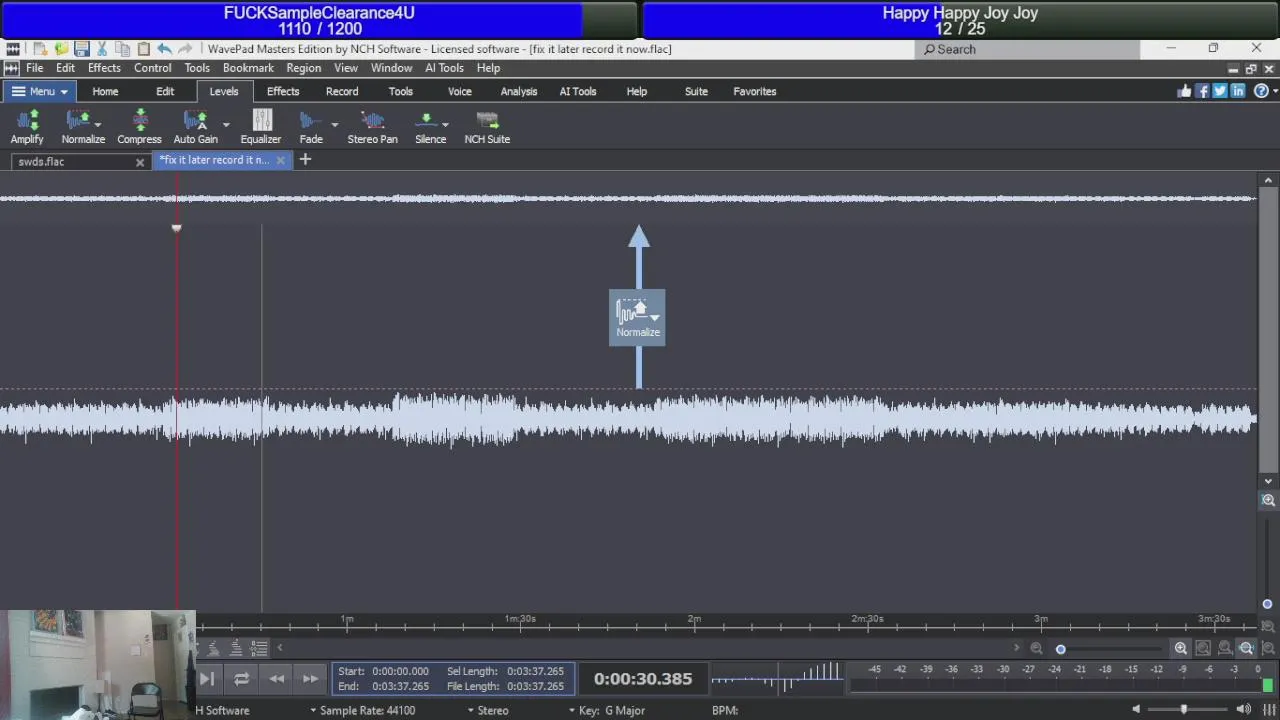Switch to the Analysis ribbon tab

point(519,91)
